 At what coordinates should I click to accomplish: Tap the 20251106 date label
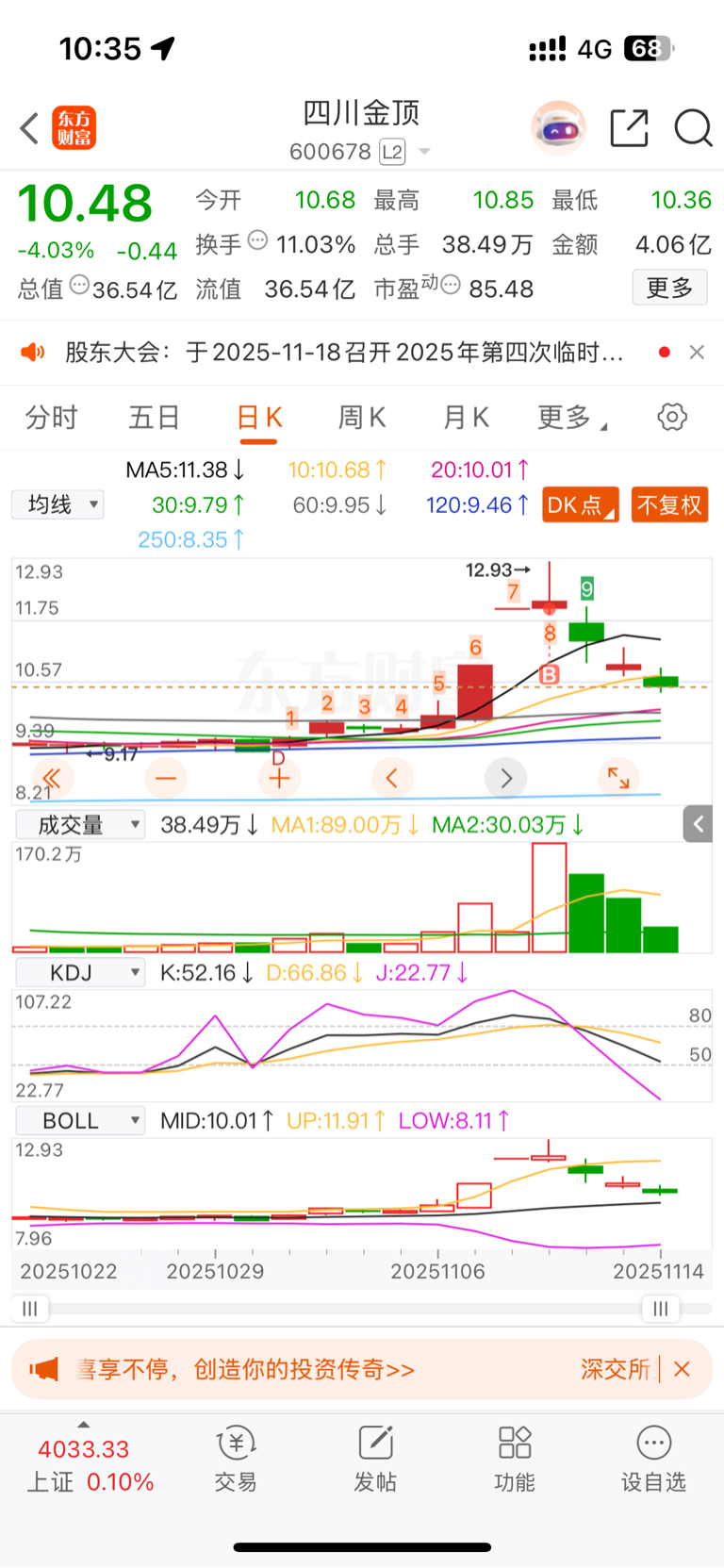pos(437,1271)
